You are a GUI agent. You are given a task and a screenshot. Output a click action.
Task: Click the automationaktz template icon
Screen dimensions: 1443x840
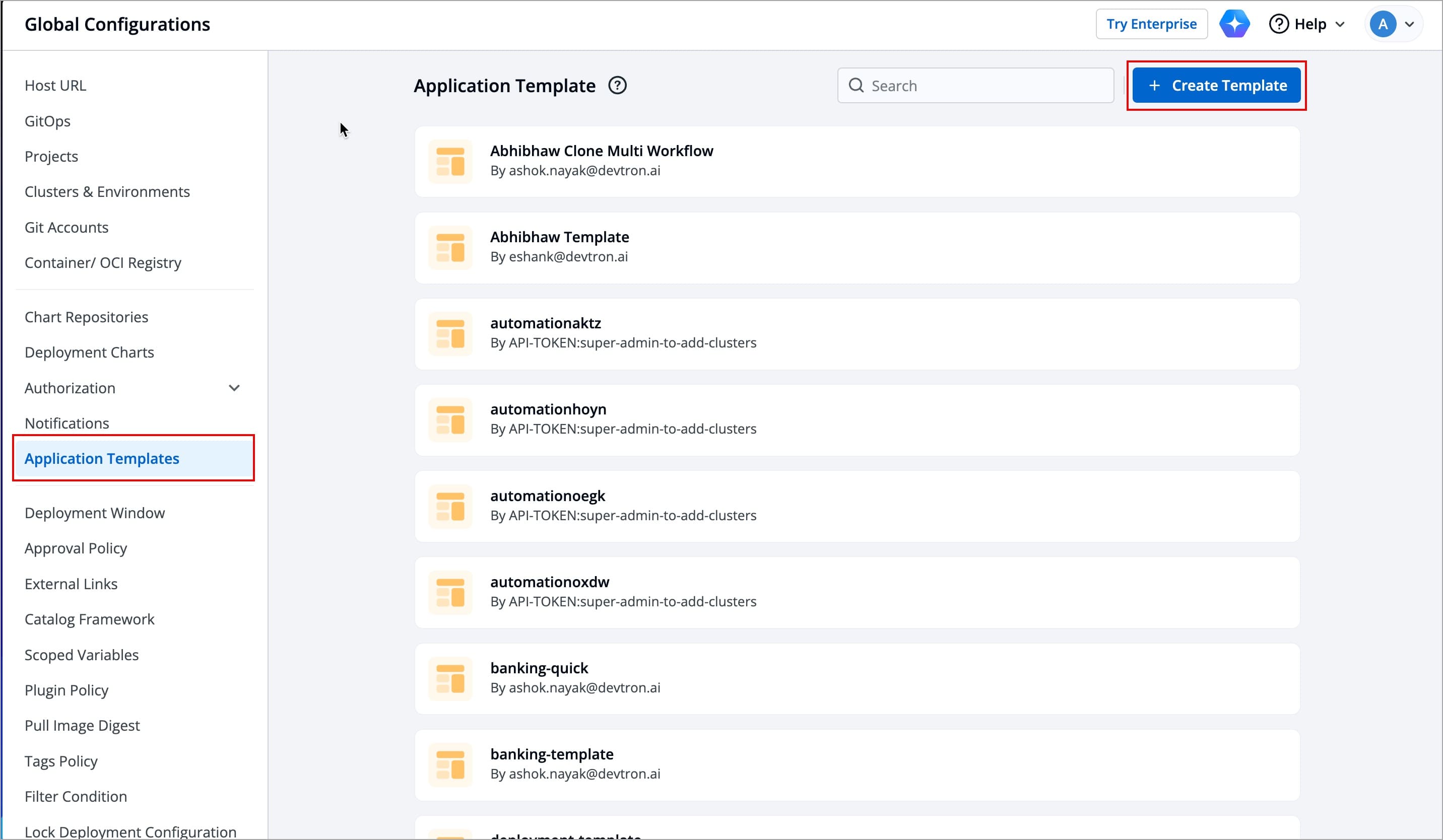[450, 333]
